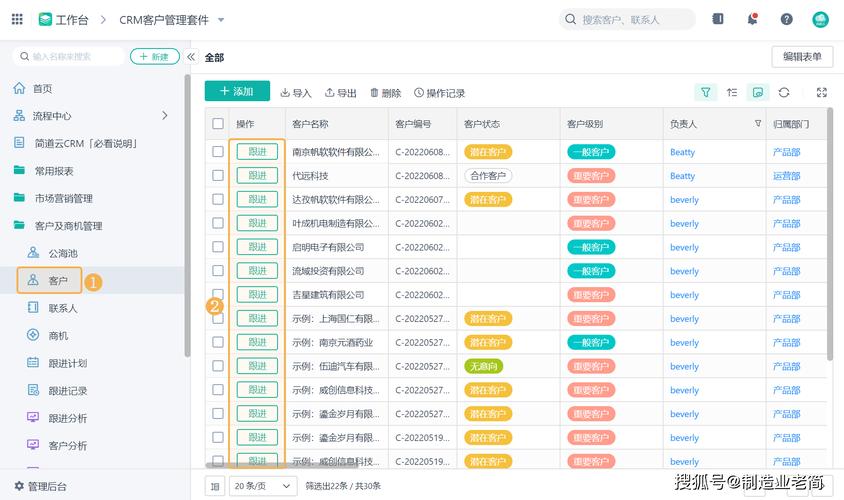
Task: Open 管理后台 admin settings
Action: tap(40, 487)
